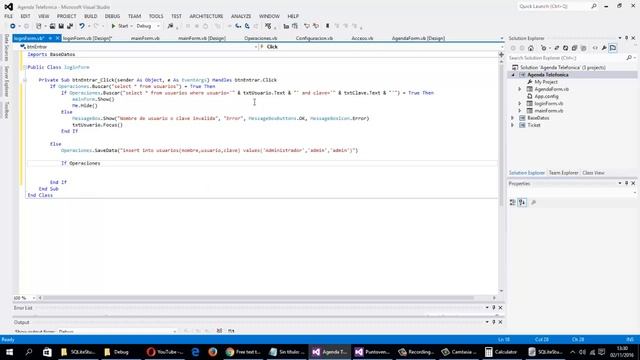This screenshot has width=640, height=360.
Task: Open the BUILD menu
Action: point(91,16)
